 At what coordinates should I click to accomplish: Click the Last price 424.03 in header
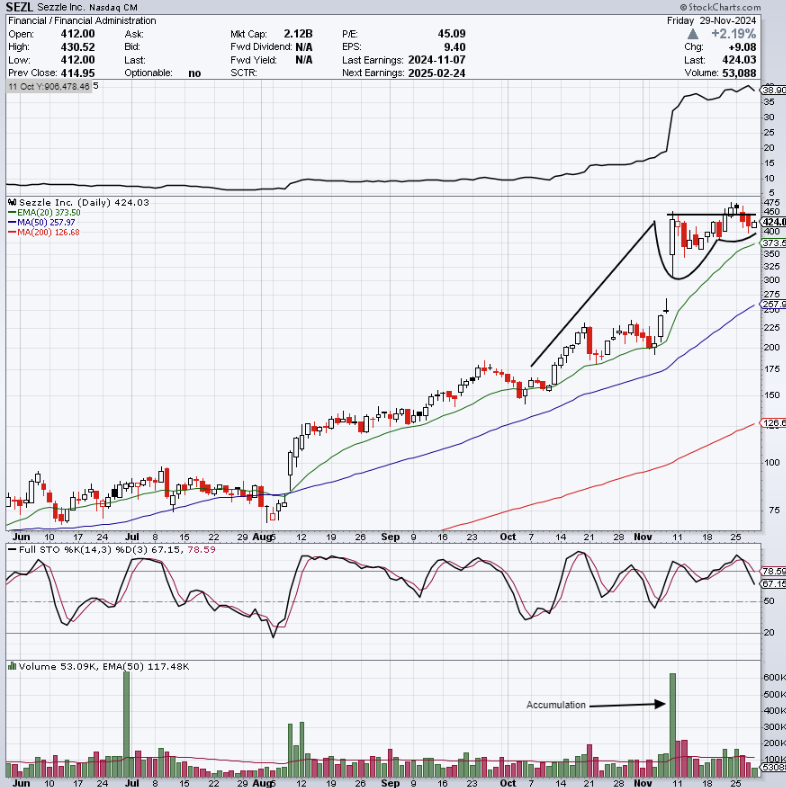click(739, 60)
